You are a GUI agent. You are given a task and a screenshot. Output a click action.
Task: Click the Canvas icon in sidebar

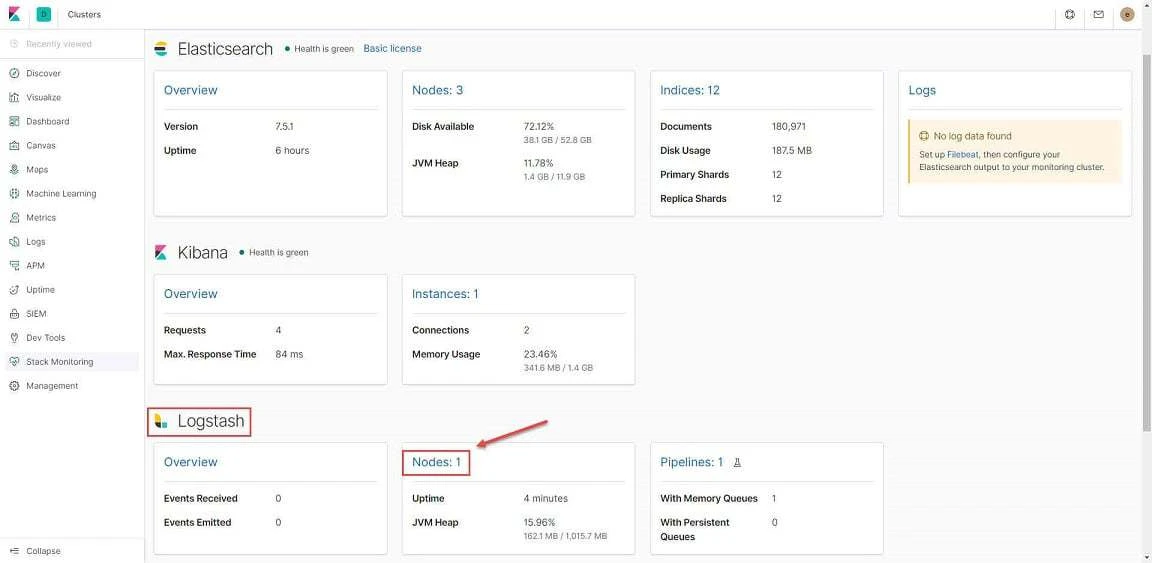point(14,146)
